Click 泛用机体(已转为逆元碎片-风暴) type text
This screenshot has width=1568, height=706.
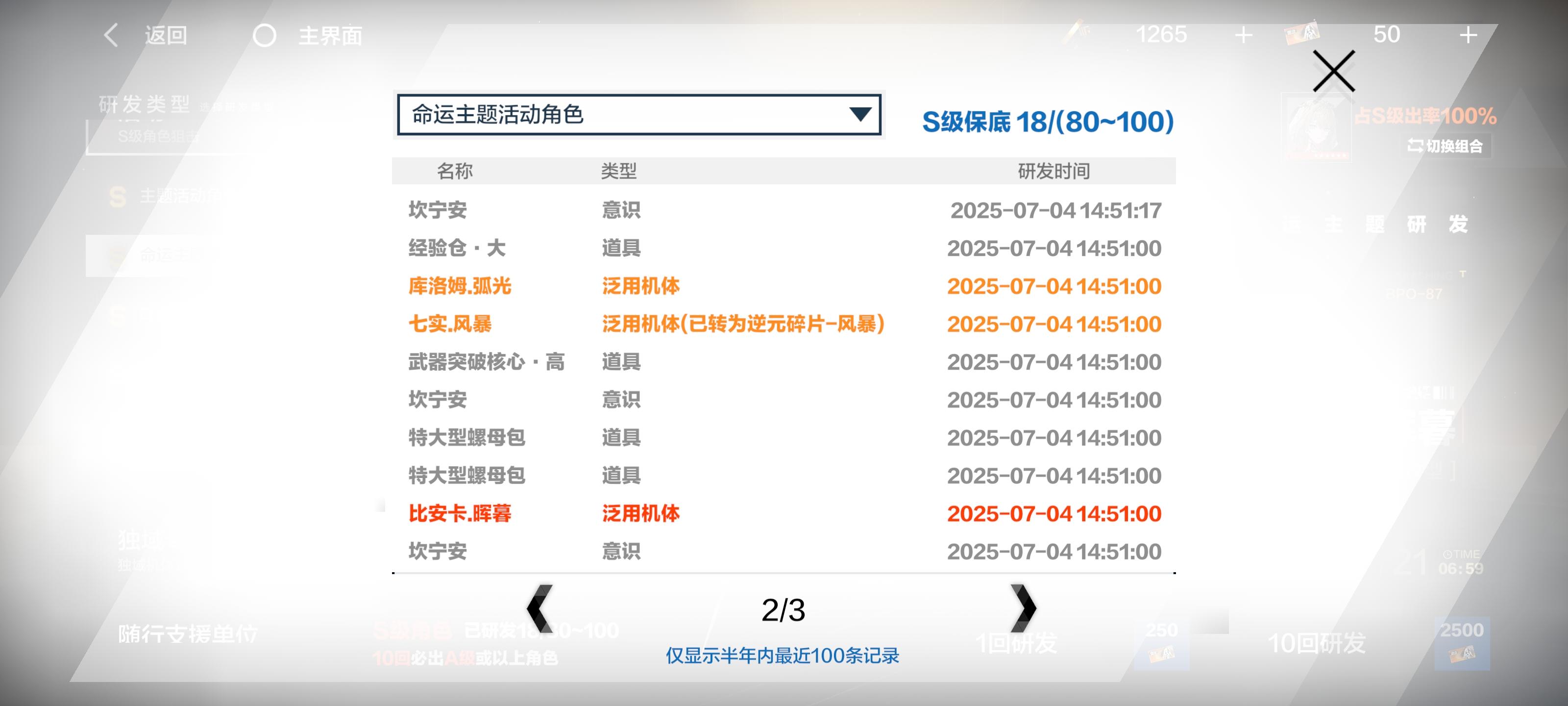click(743, 324)
